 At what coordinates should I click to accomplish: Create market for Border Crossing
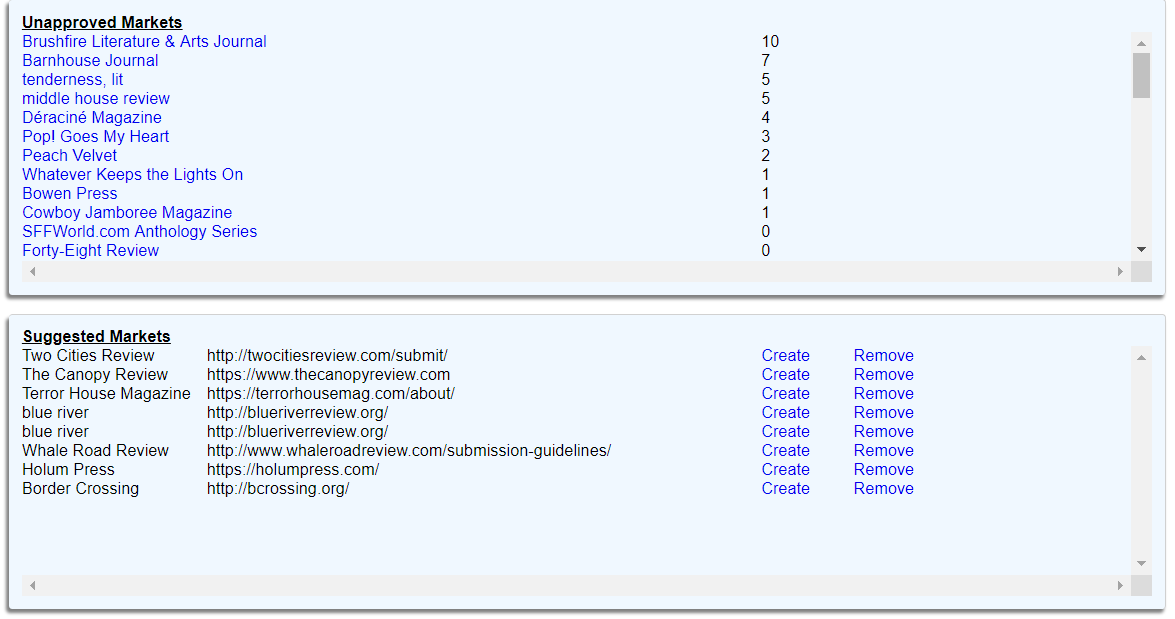tap(785, 489)
